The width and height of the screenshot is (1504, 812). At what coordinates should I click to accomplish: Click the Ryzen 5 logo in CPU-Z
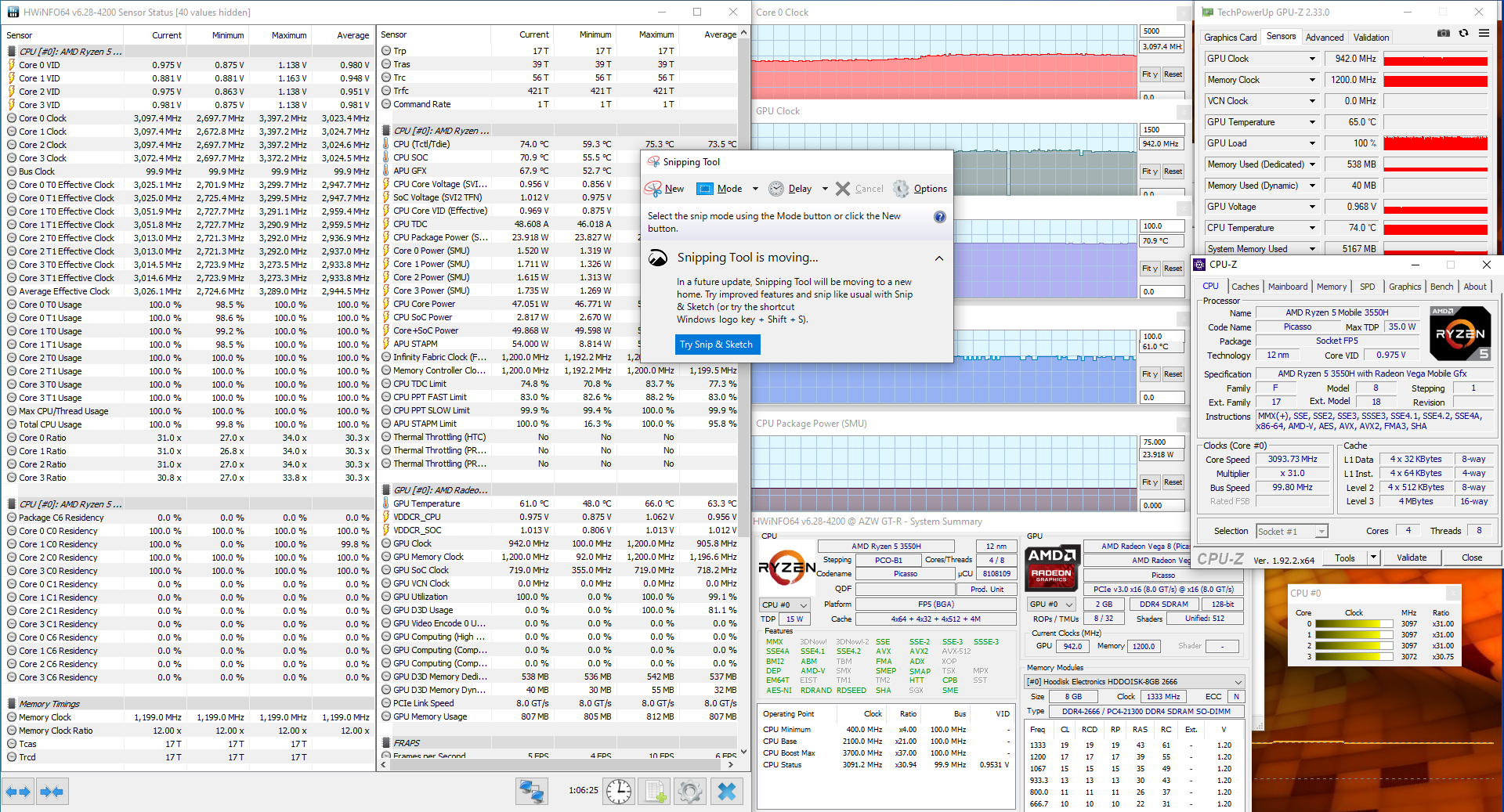click(1460, 334)
